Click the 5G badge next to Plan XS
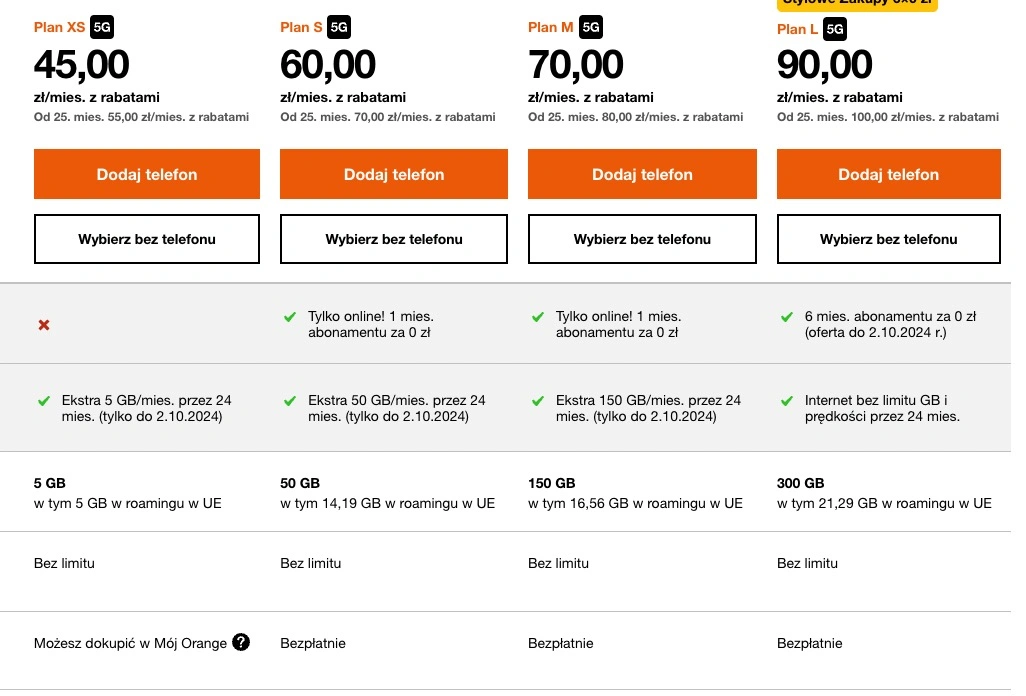The height and width of the screenshot is (696, 1026). 102,27
